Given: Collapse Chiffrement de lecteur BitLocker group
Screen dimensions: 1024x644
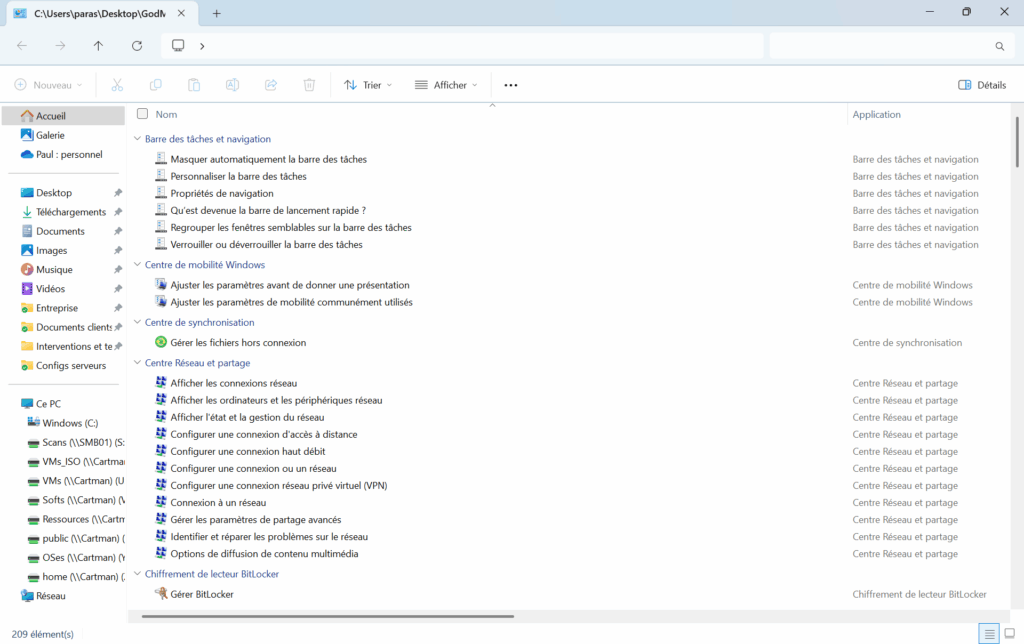Looking at the screenshot, I should [x=137, y=573].
